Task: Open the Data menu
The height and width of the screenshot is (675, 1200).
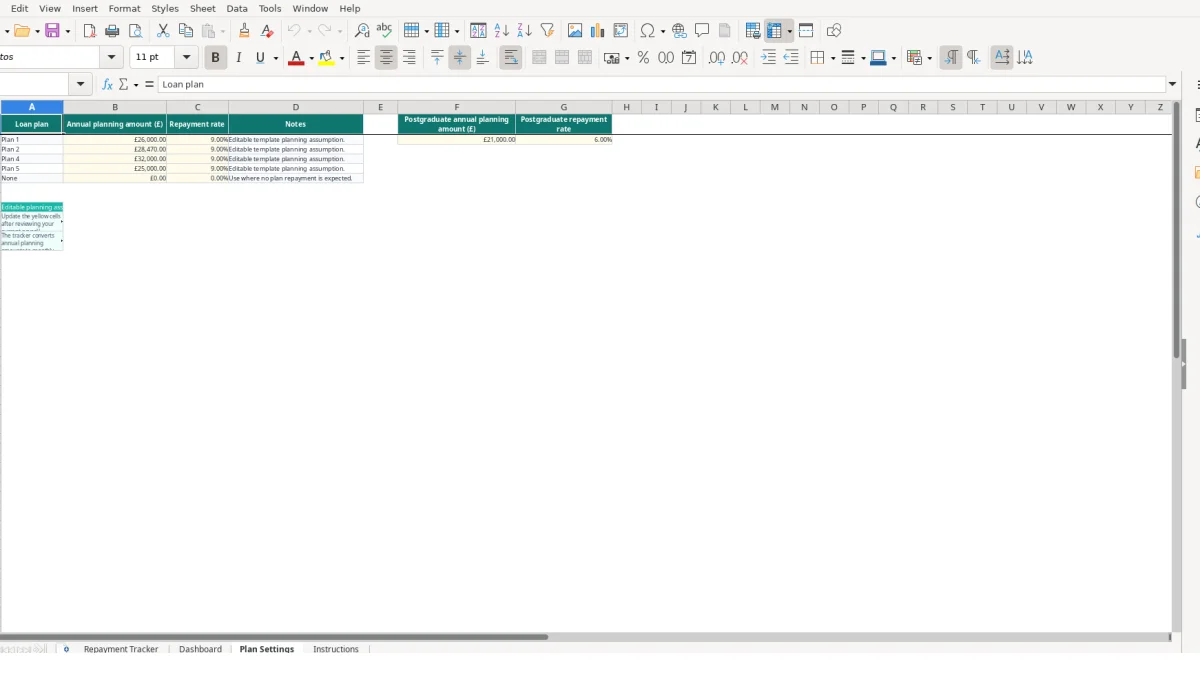Action: [237, 8]
